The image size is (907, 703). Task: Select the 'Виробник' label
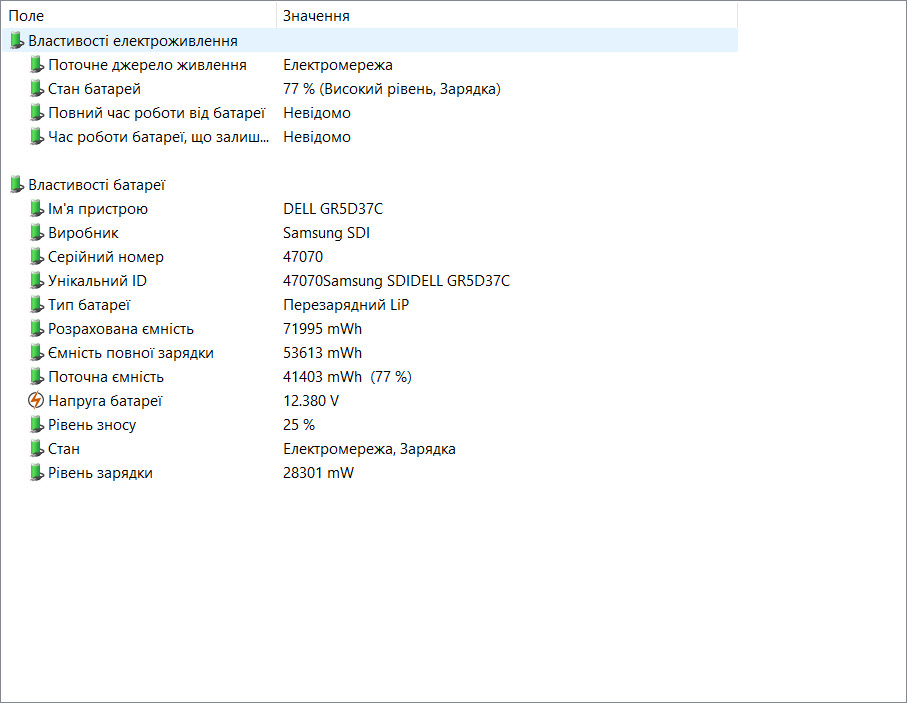click(x=83, y=233)
